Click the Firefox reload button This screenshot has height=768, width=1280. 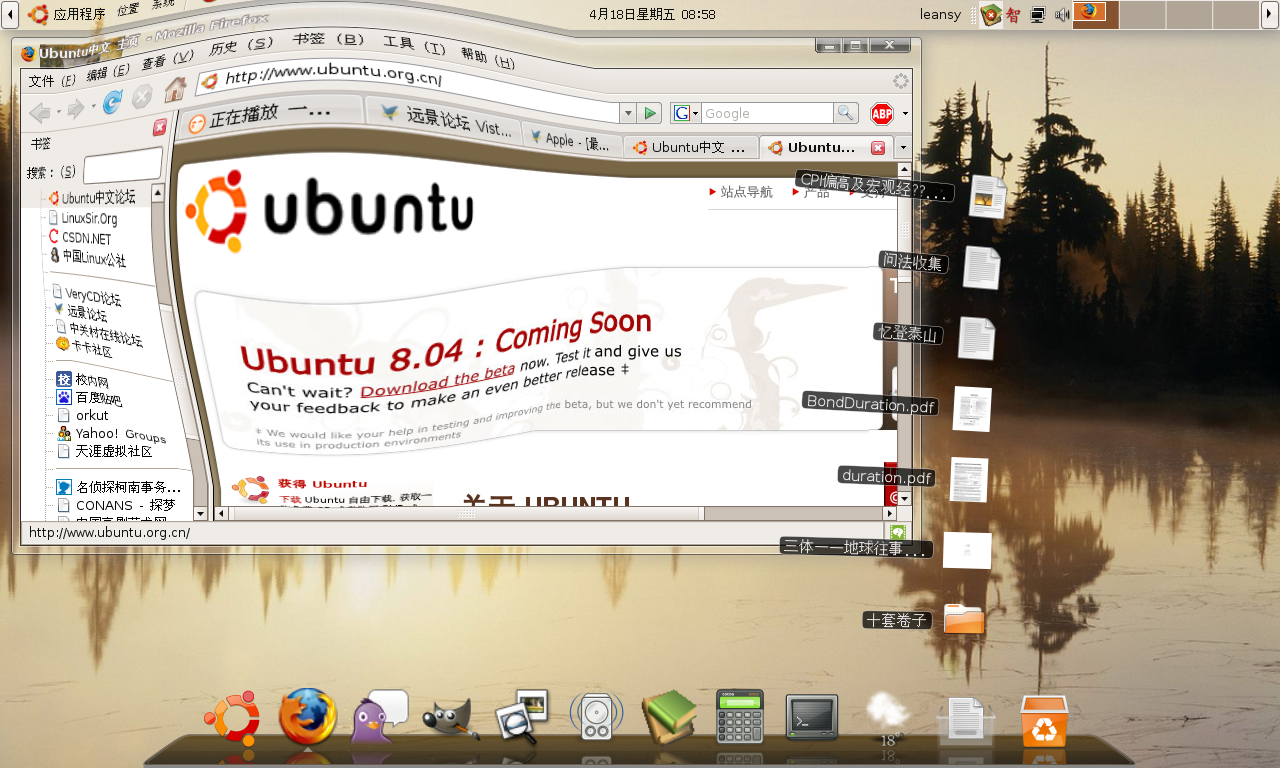[112, 100]
